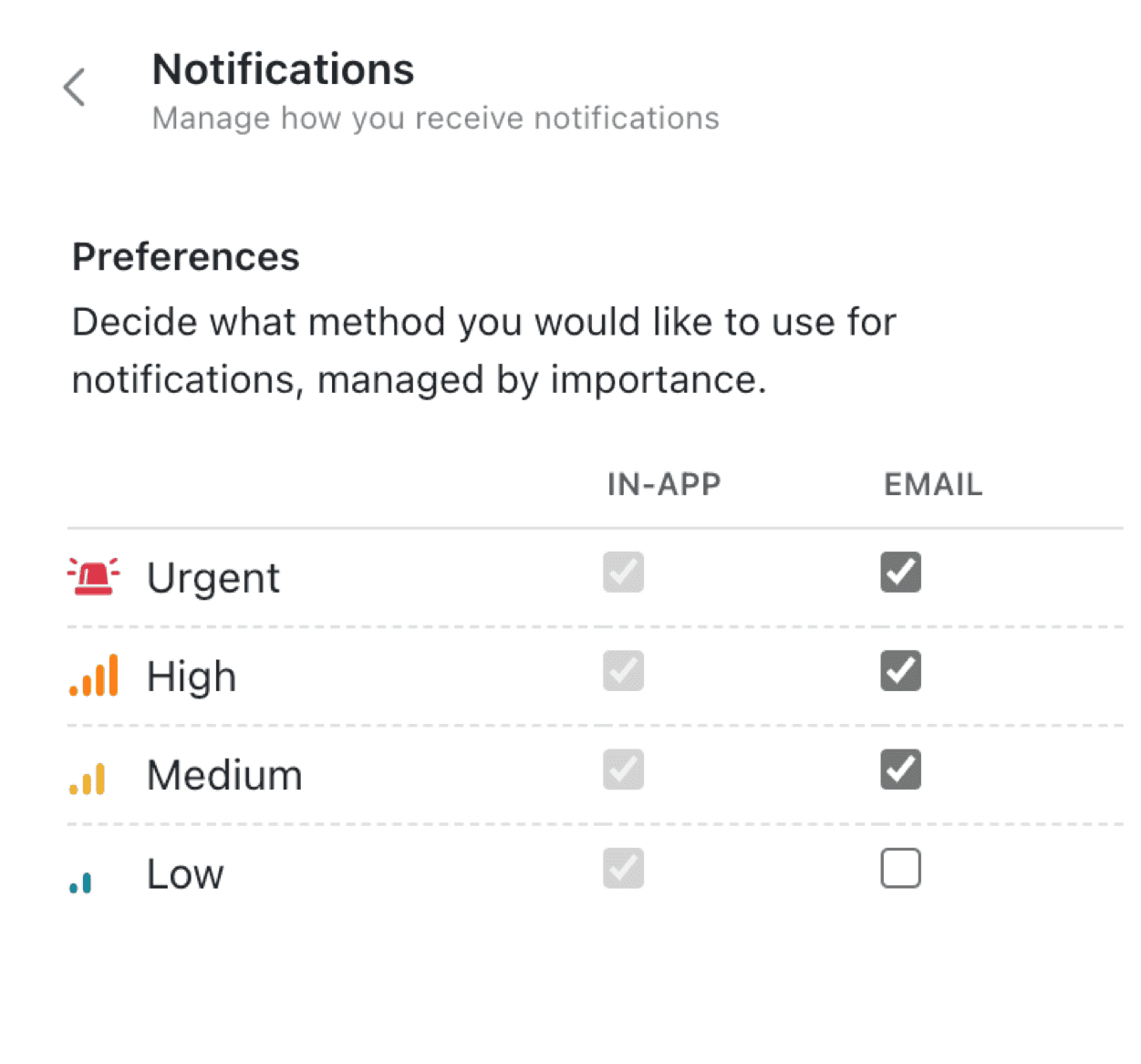Click the In-App checkbox for High
Image resolution: width=1141 pixels, height=1064 pixels.
coord(623,671)
